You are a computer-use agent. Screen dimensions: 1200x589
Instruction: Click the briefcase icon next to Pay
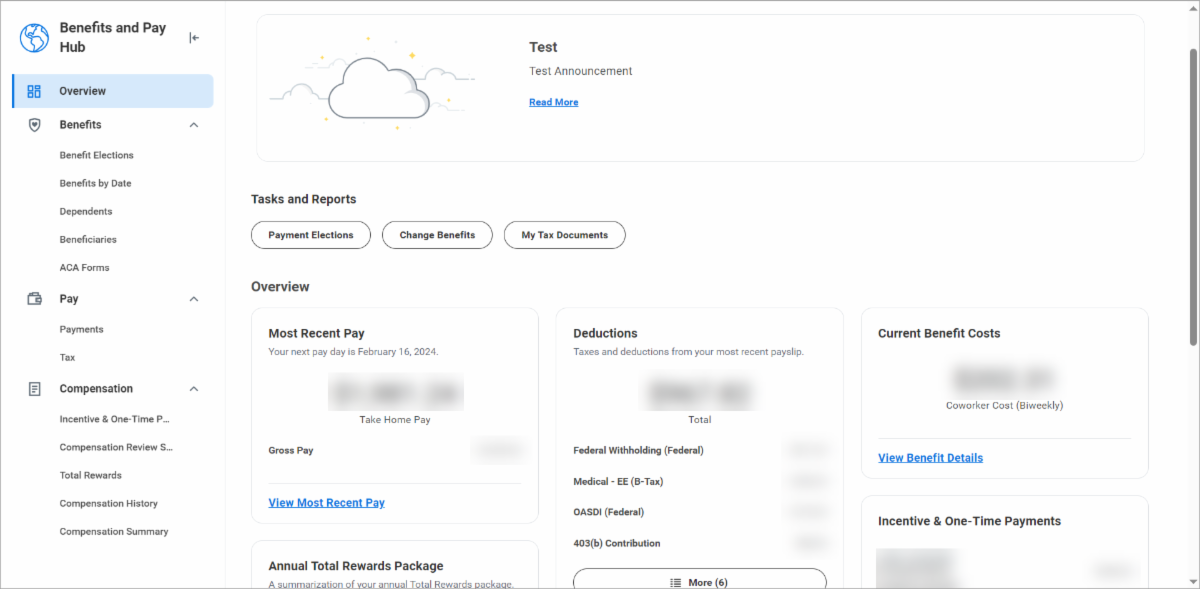coord(34,298)
